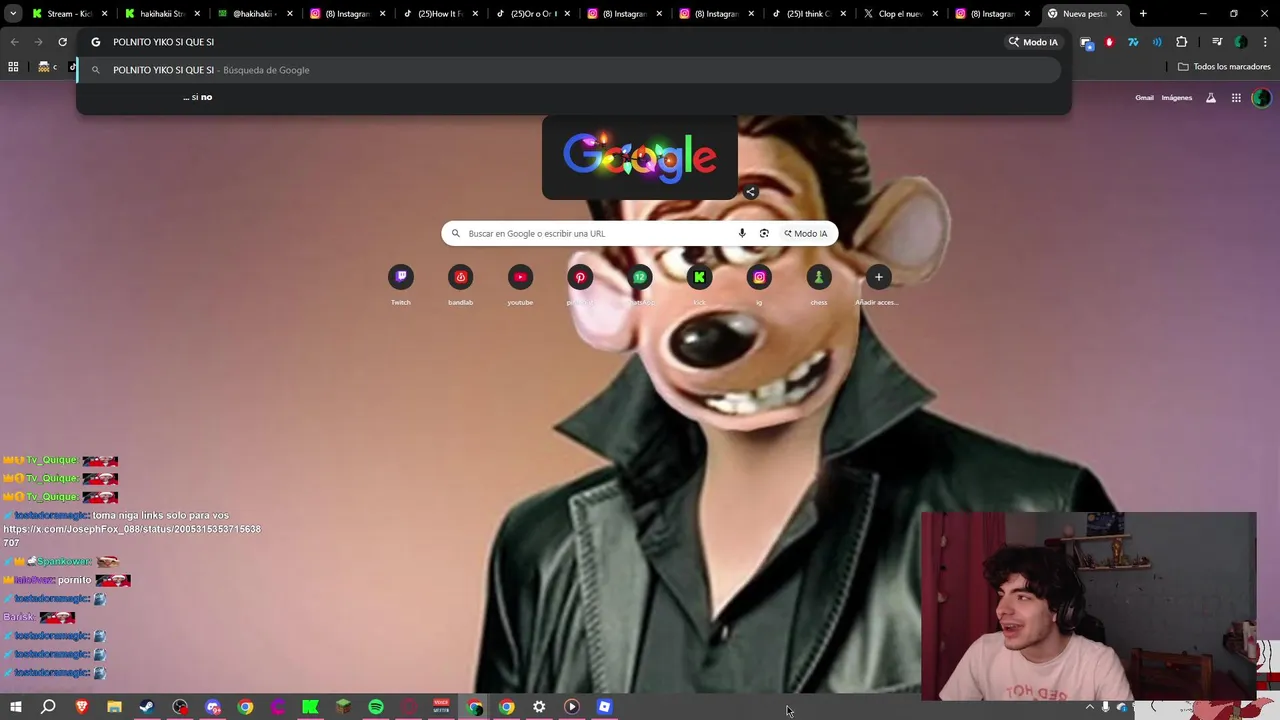The height and width of the screenshot is (720, 1280).
Task: Open Google account avatar on page
Action: [x=1261, y=98]
